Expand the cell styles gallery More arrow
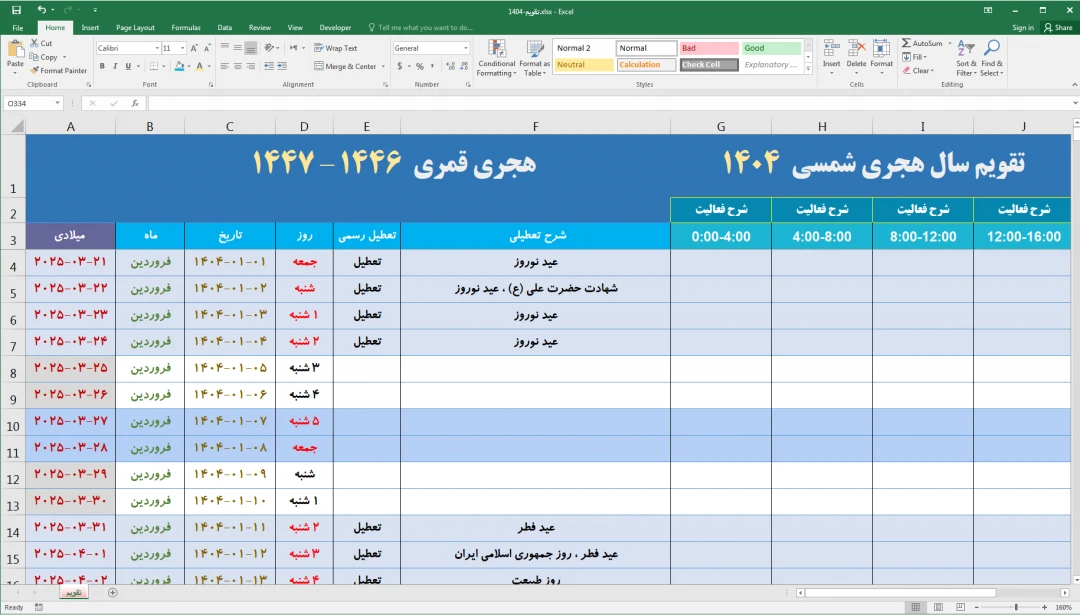The height and width of the screenshot is (615, 1080). tap(808, 68)
